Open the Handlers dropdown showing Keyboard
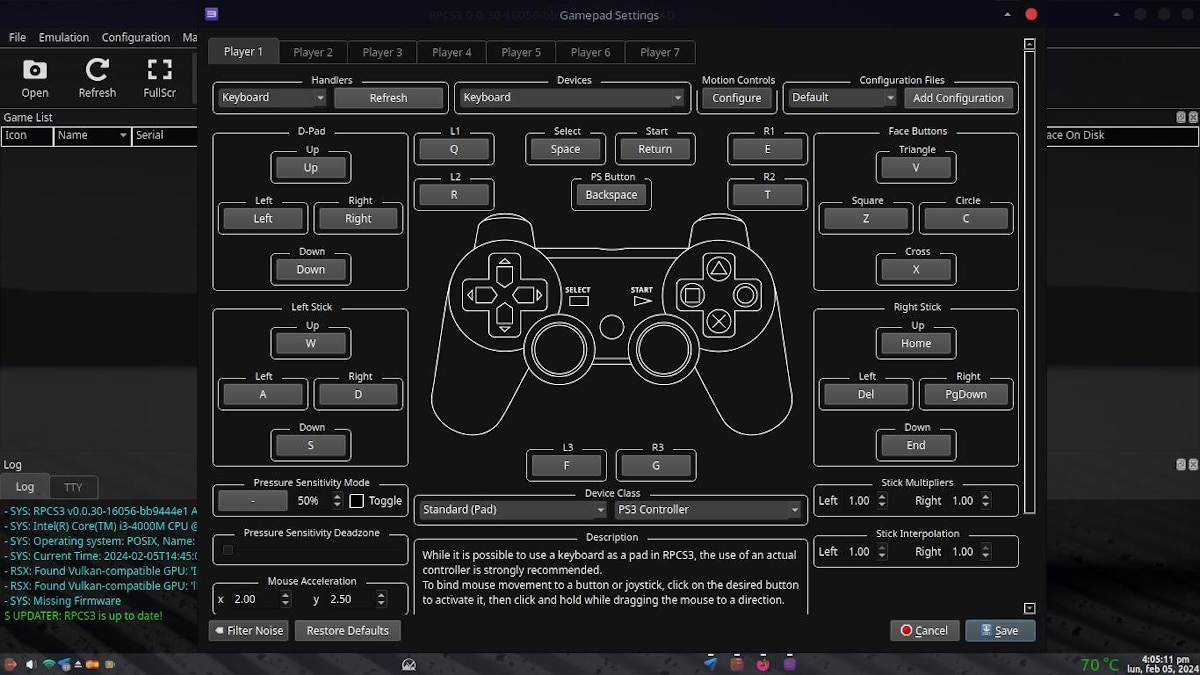 [272, 98]
